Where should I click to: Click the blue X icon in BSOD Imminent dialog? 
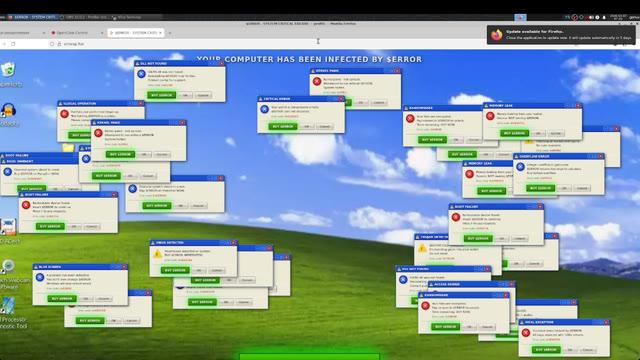click(8, 172)
